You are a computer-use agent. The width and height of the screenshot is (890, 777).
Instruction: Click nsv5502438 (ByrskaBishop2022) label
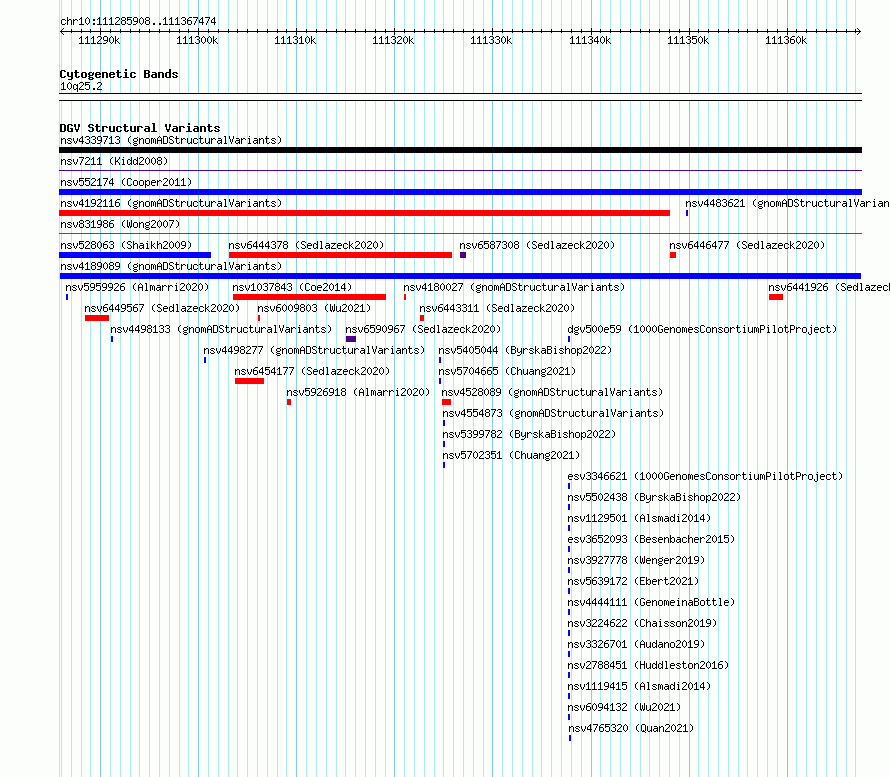654,497
